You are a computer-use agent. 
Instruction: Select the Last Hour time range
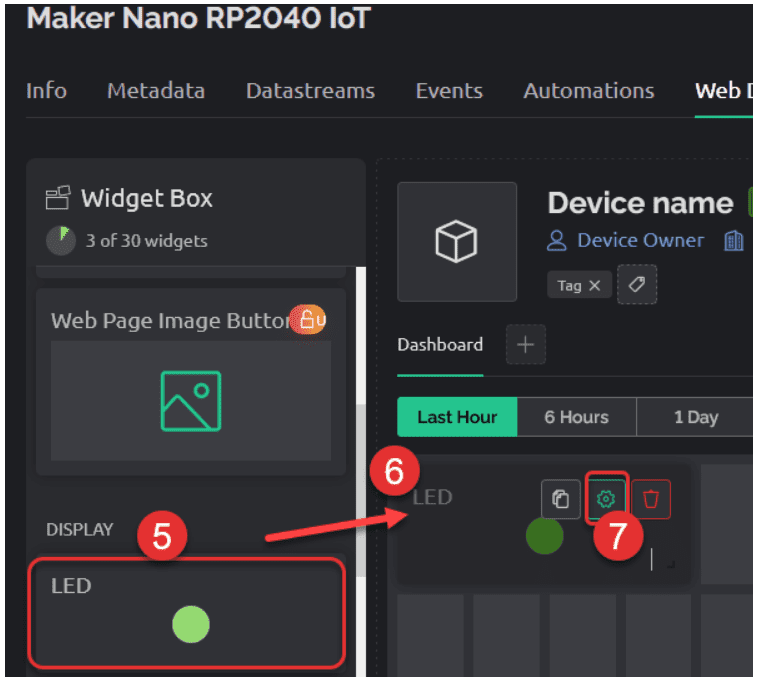457,417
